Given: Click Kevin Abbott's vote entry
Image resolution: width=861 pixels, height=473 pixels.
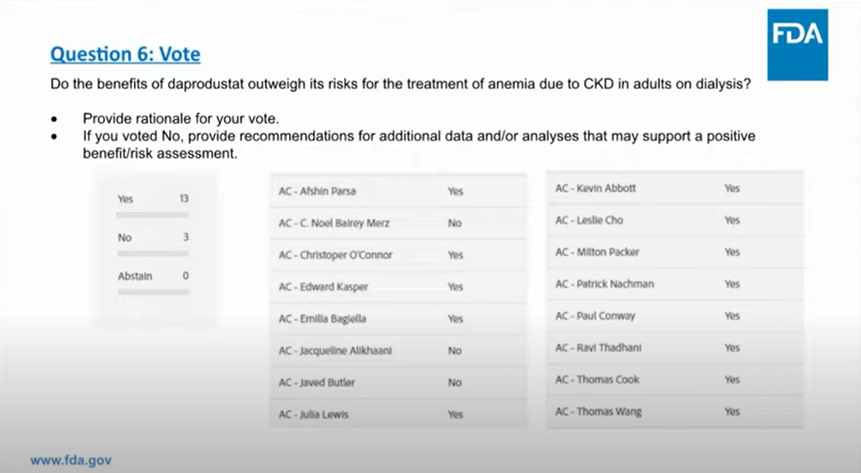Looking at the screenshot, I should pos(674,188).
